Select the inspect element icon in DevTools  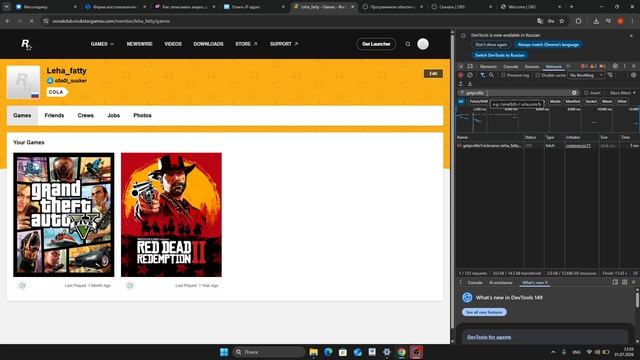461,66
